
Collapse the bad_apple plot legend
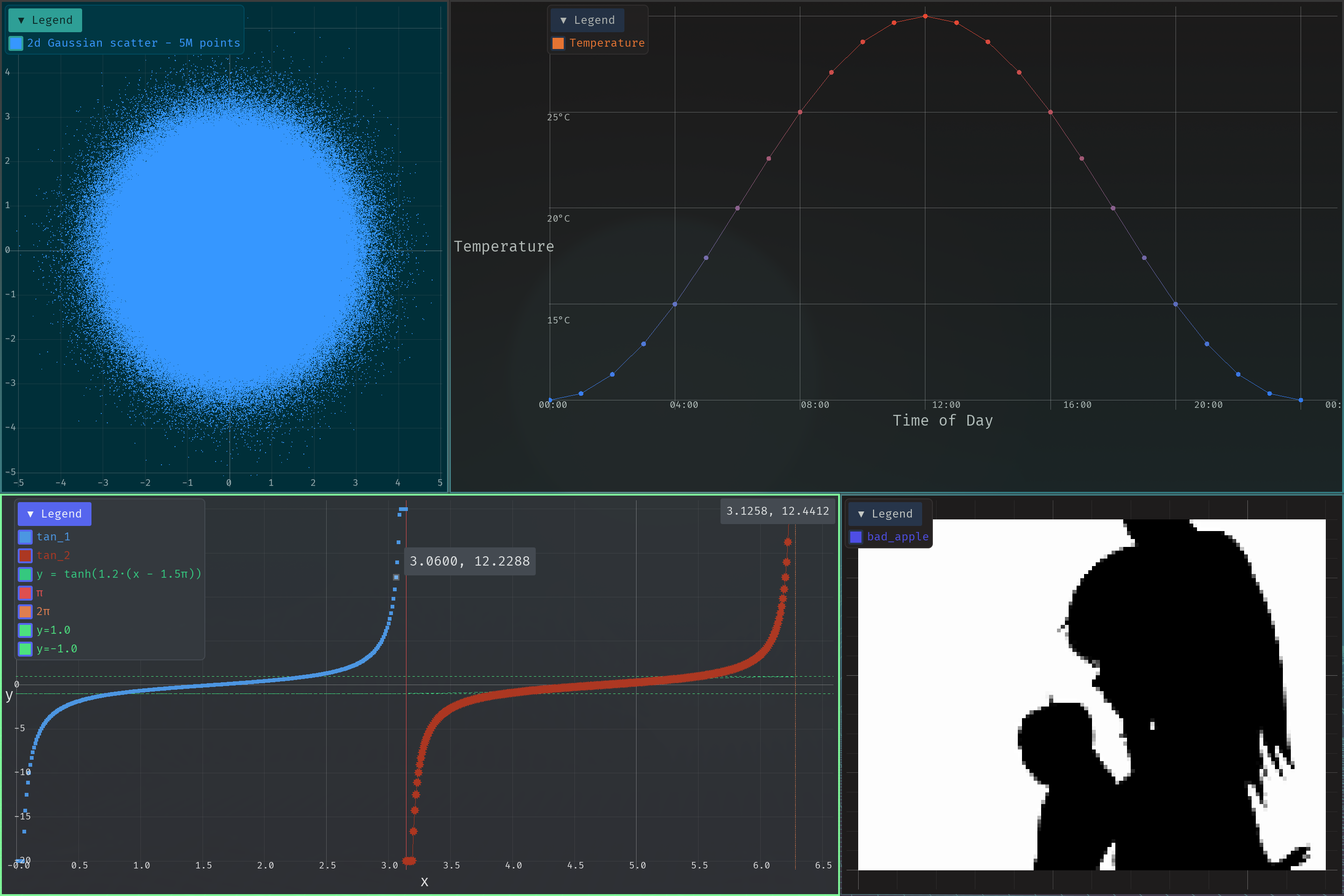point(885,514)
